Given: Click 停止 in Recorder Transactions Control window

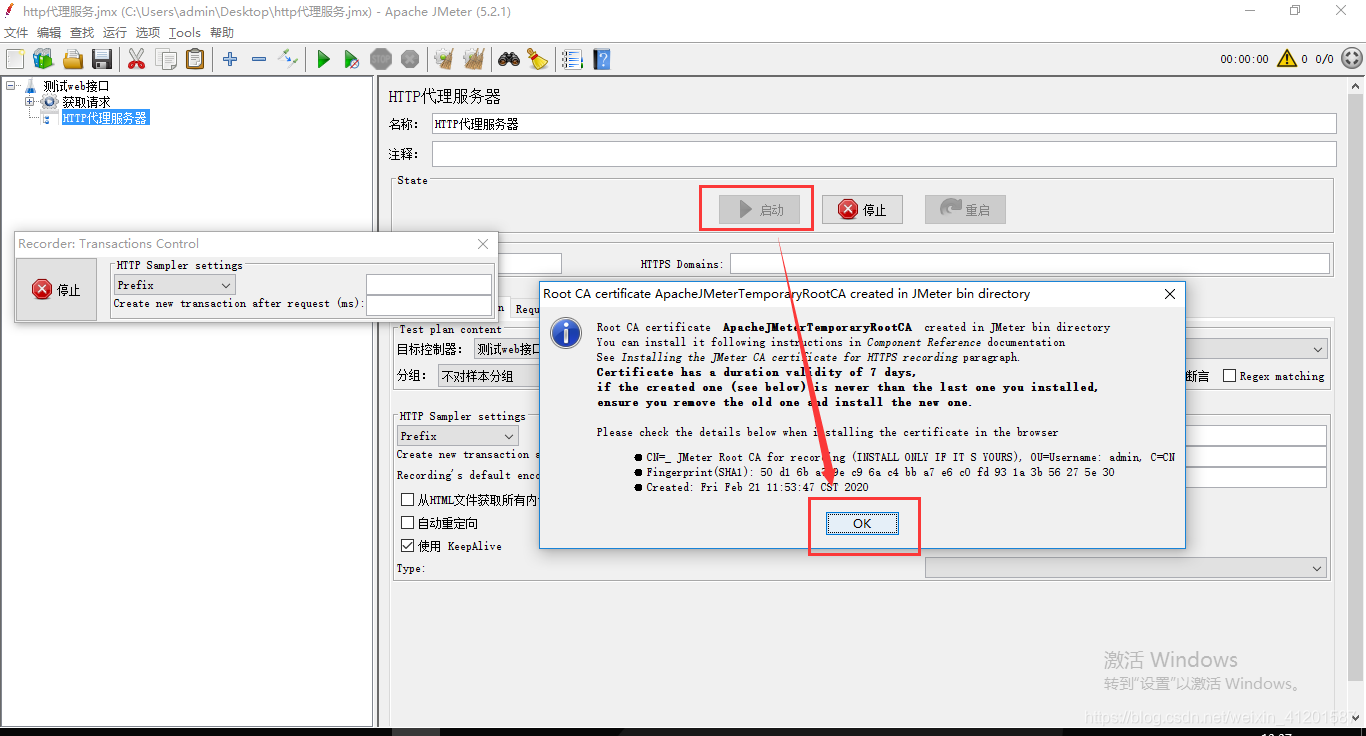Looking at the screenshot, I should pyautogui.click(x=56, y=289).
